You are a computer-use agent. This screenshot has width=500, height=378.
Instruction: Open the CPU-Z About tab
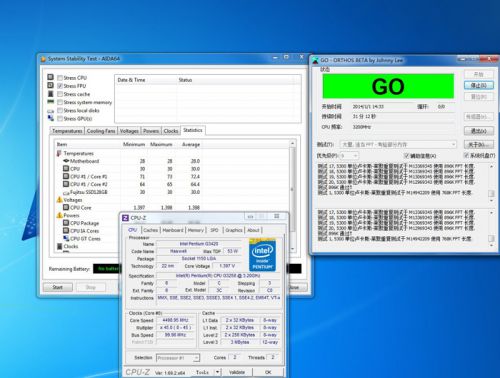253,230
